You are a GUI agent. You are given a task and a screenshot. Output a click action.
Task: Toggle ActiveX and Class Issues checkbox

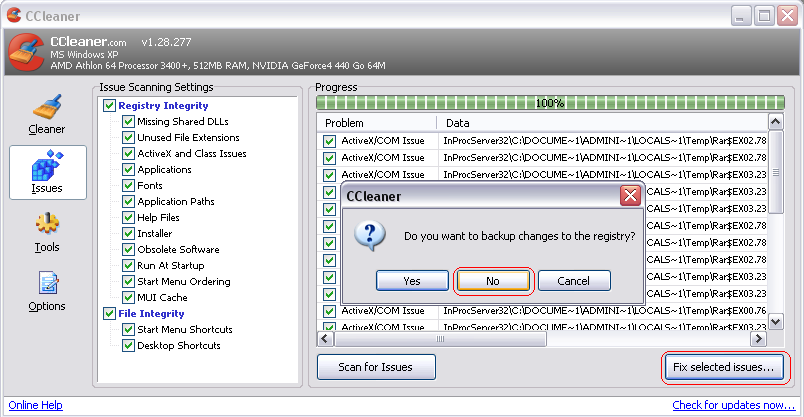128,153
